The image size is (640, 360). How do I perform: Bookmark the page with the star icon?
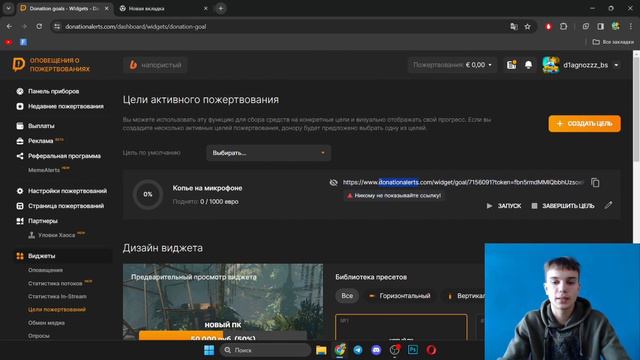[x=527, y=27]
